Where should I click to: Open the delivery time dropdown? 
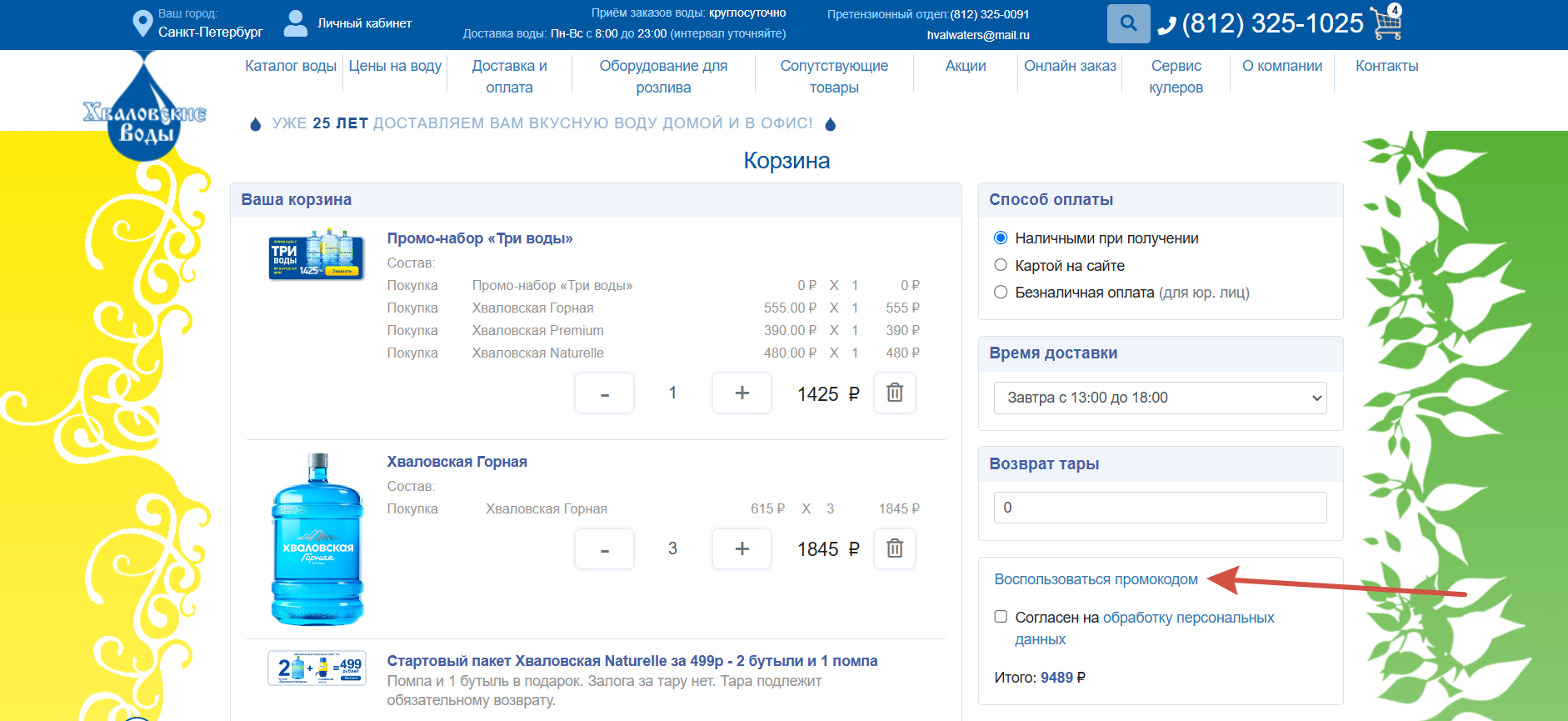1160,398
